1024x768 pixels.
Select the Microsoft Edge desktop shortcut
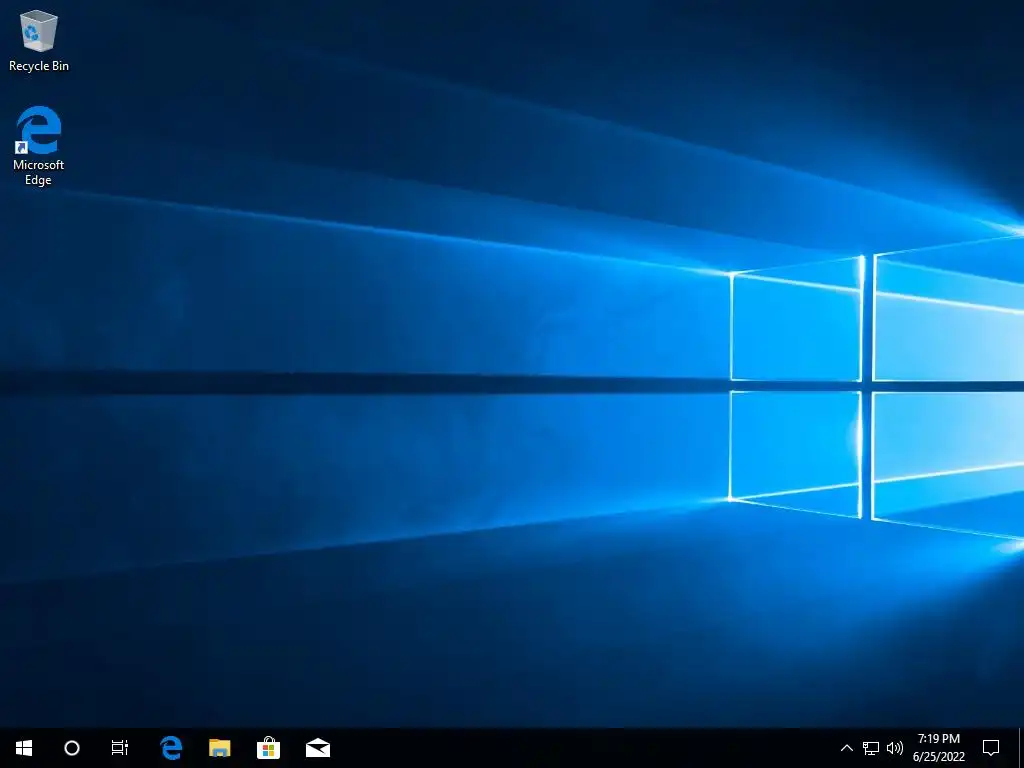39,146
